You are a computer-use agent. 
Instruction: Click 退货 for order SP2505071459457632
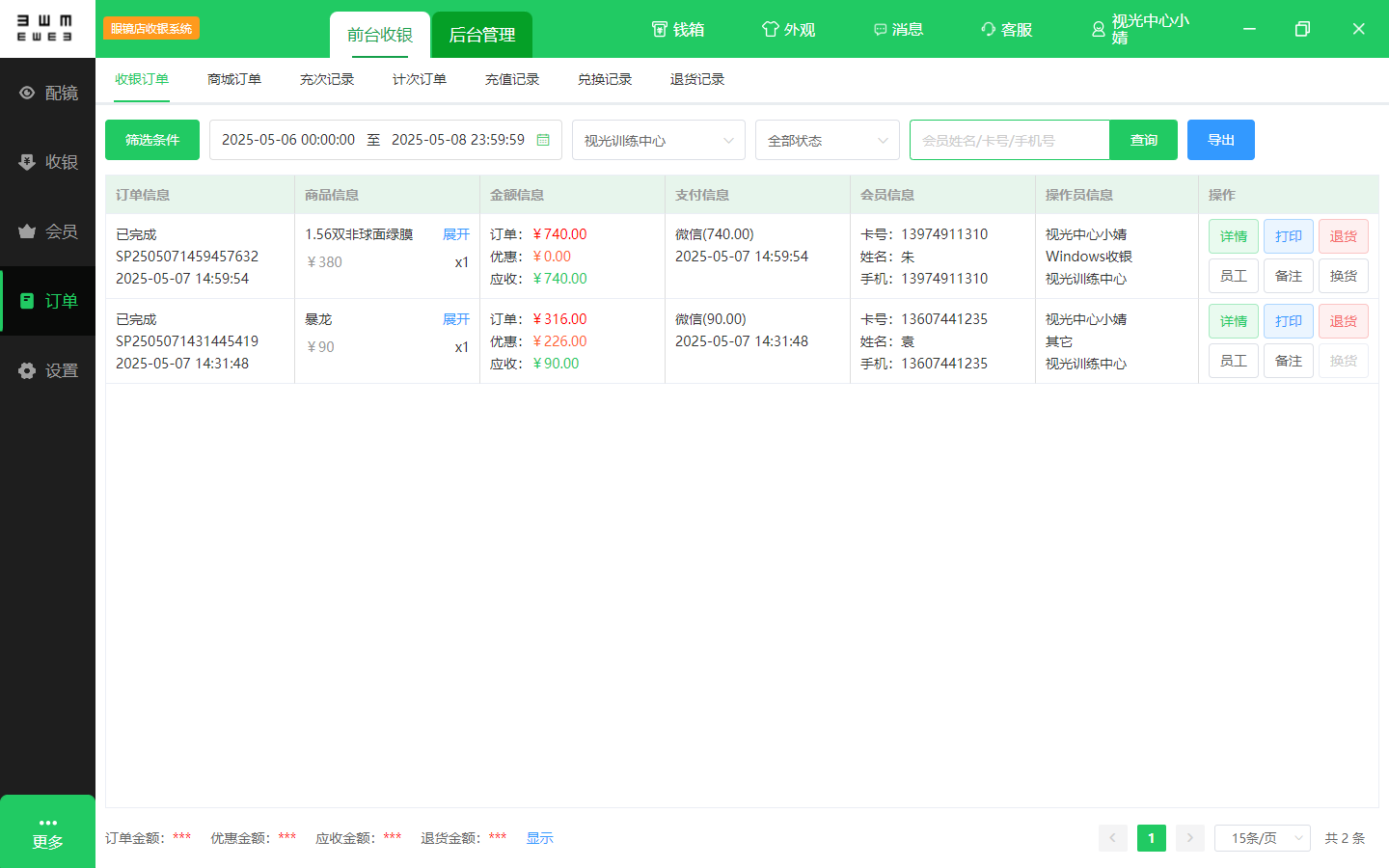coord(1344,236)
